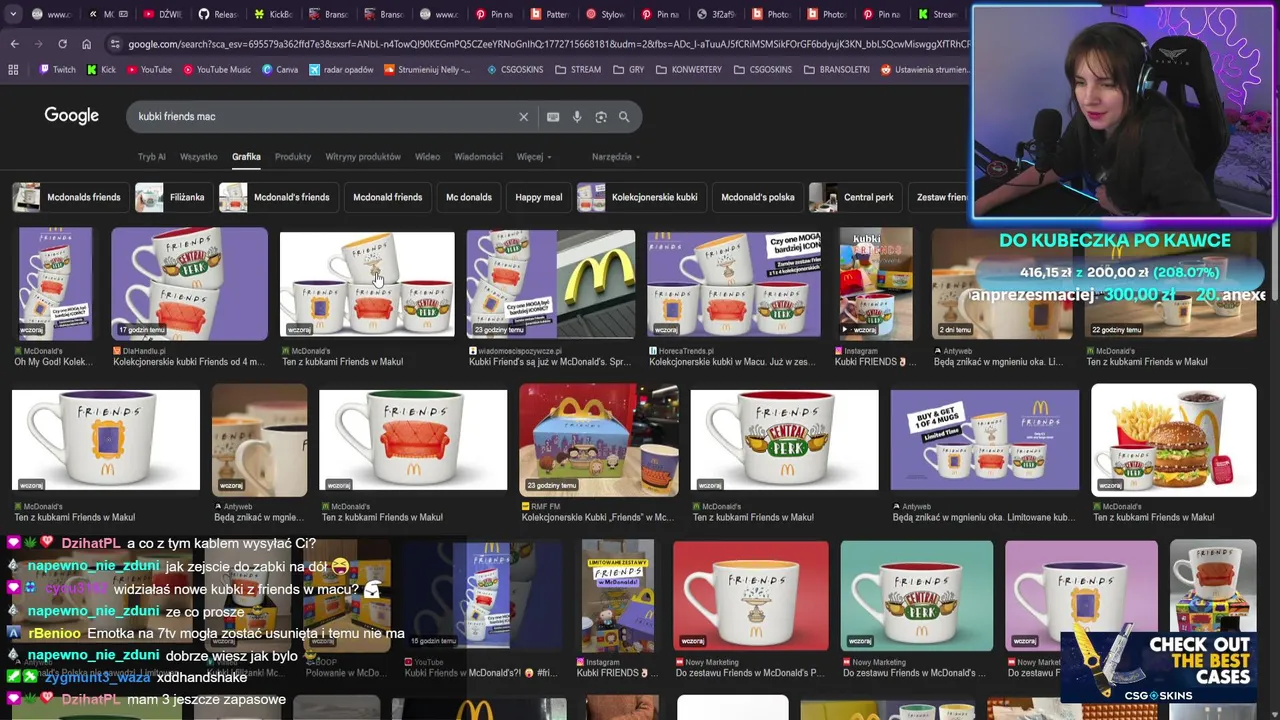This screenshot has width=1280, height=720.
Task: Switch to Wiadomości results
Action: coord(478,157)
